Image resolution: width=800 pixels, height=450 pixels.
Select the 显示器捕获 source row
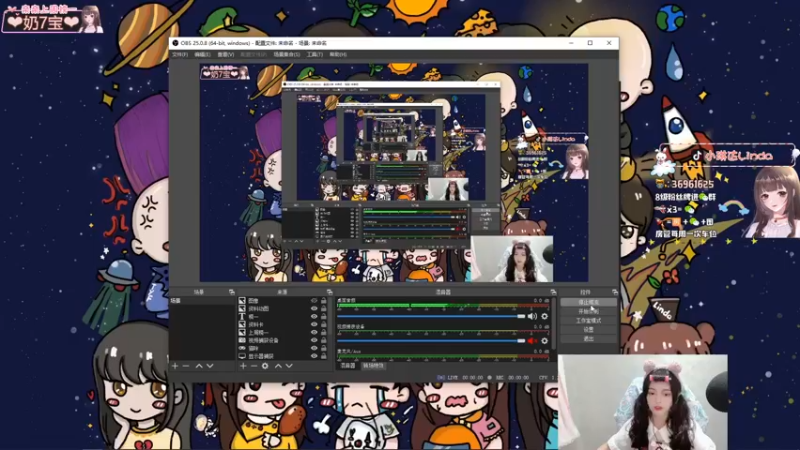[x=283, y=356]
